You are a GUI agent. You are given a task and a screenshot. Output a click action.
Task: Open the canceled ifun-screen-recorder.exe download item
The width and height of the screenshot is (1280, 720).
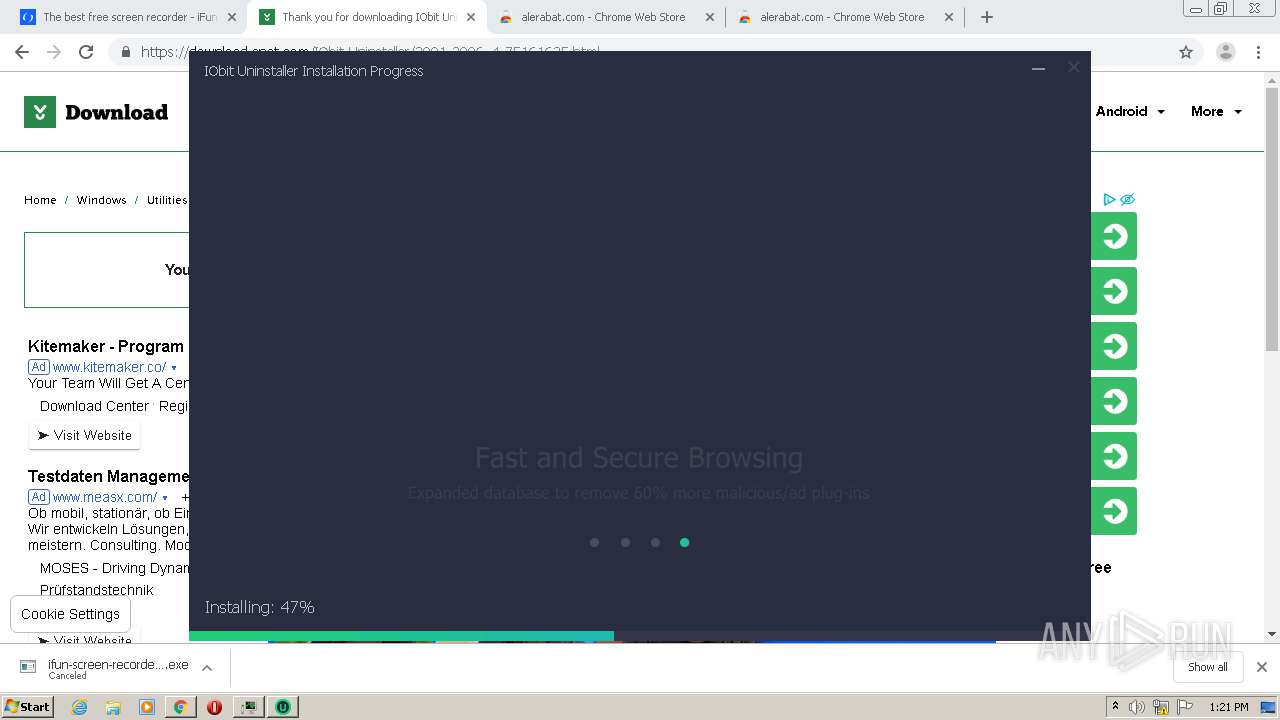105,668
